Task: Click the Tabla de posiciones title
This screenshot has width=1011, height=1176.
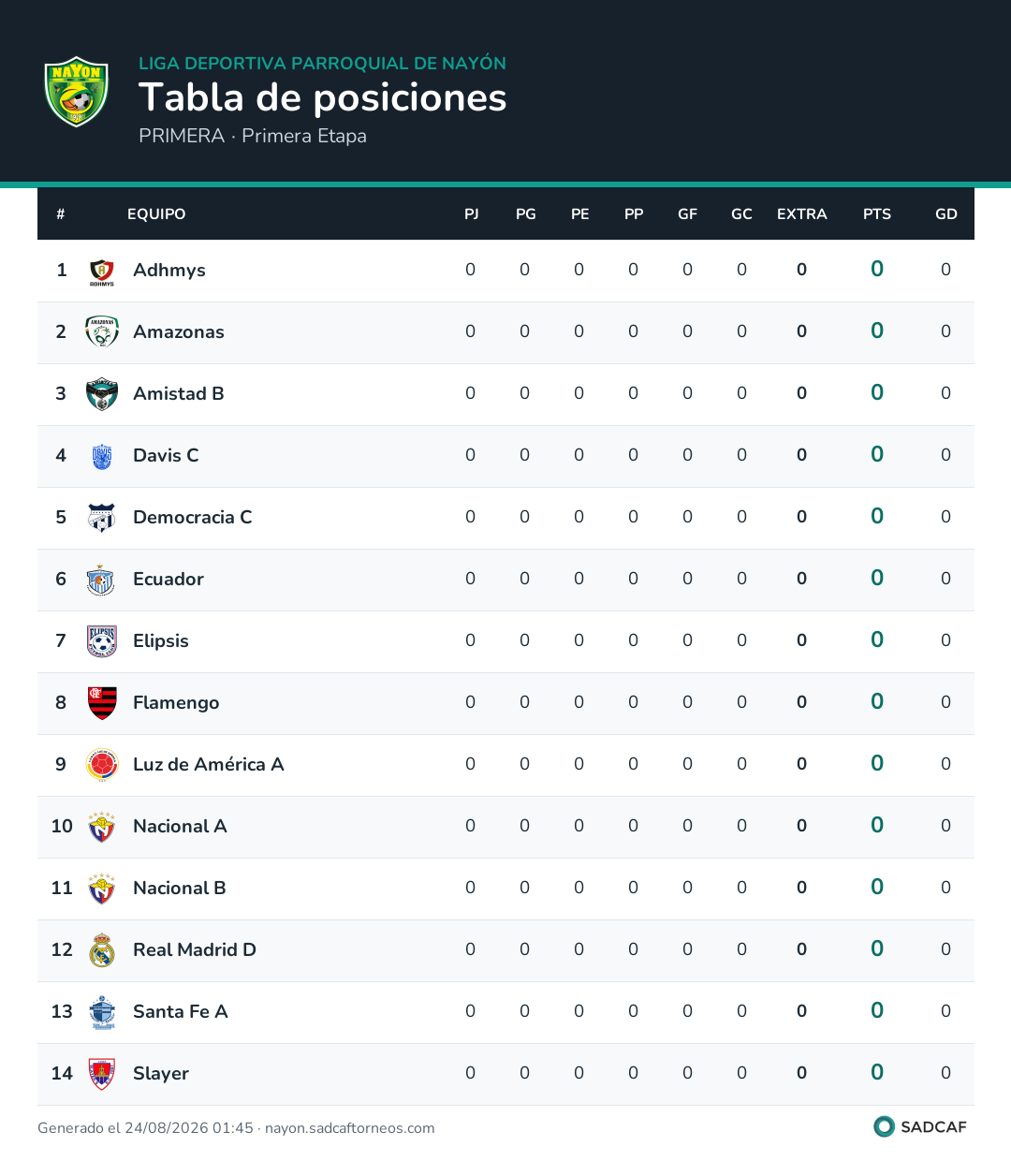Action: pyautogui.click(x=323, y=97)
